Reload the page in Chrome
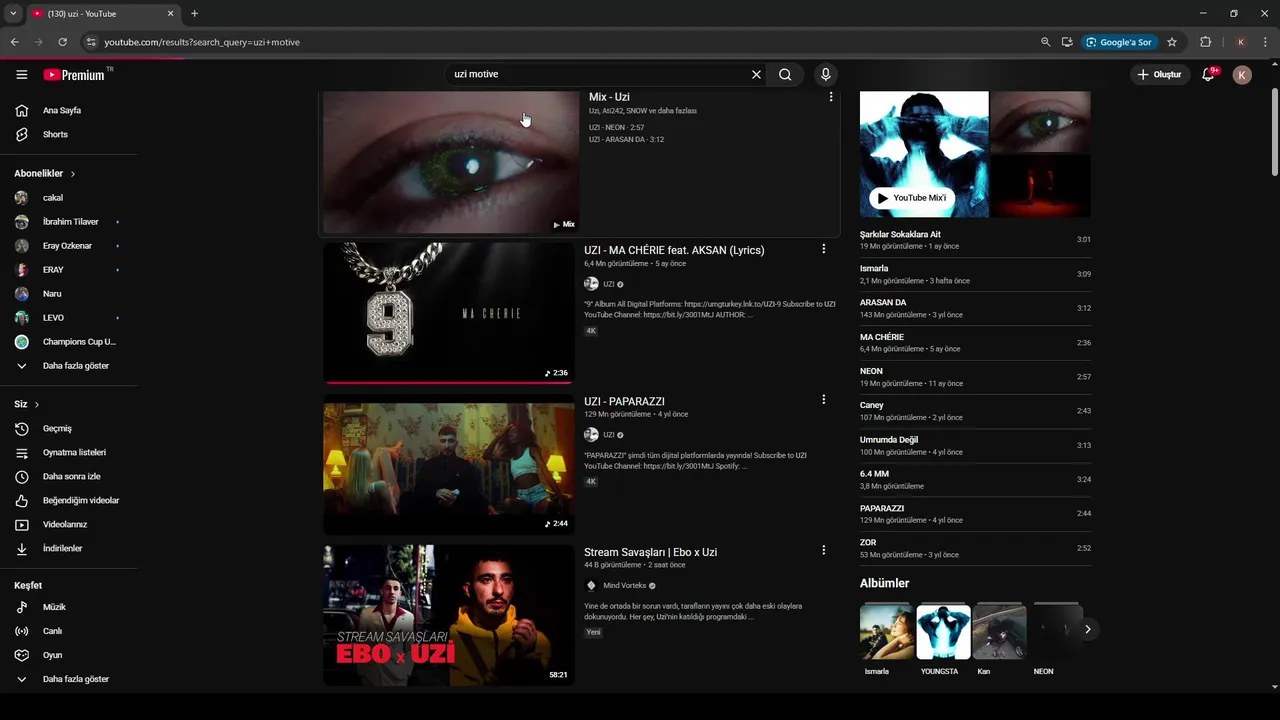1280x720 pixels. [62, 42]
